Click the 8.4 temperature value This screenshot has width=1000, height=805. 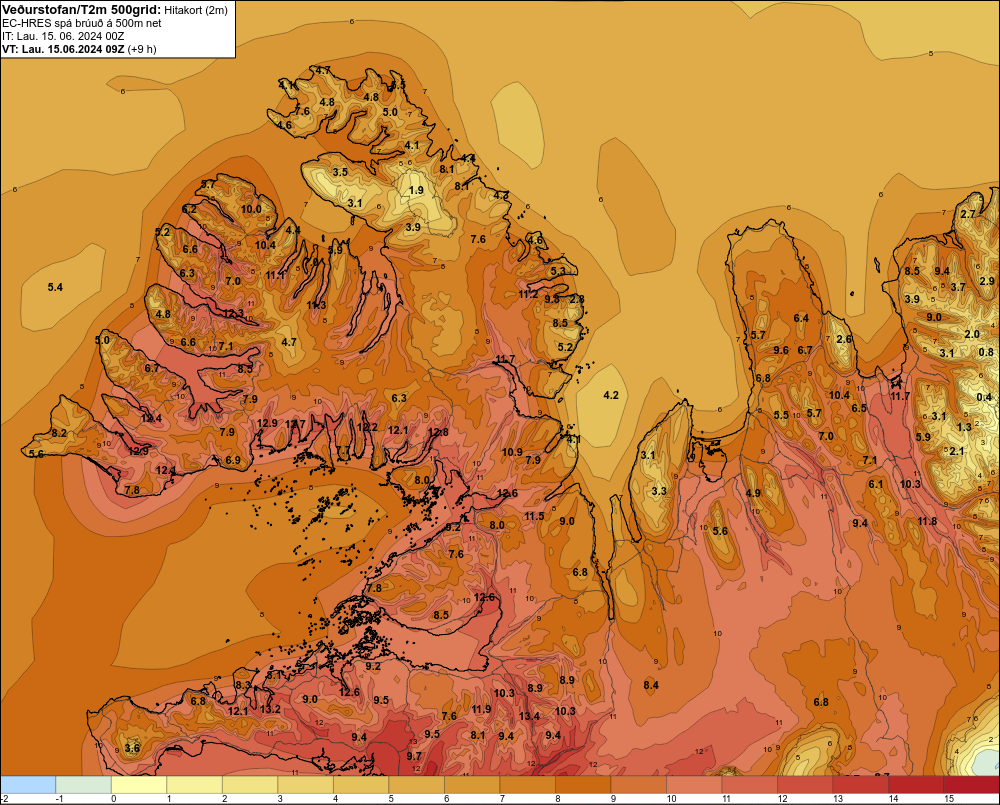651,686
